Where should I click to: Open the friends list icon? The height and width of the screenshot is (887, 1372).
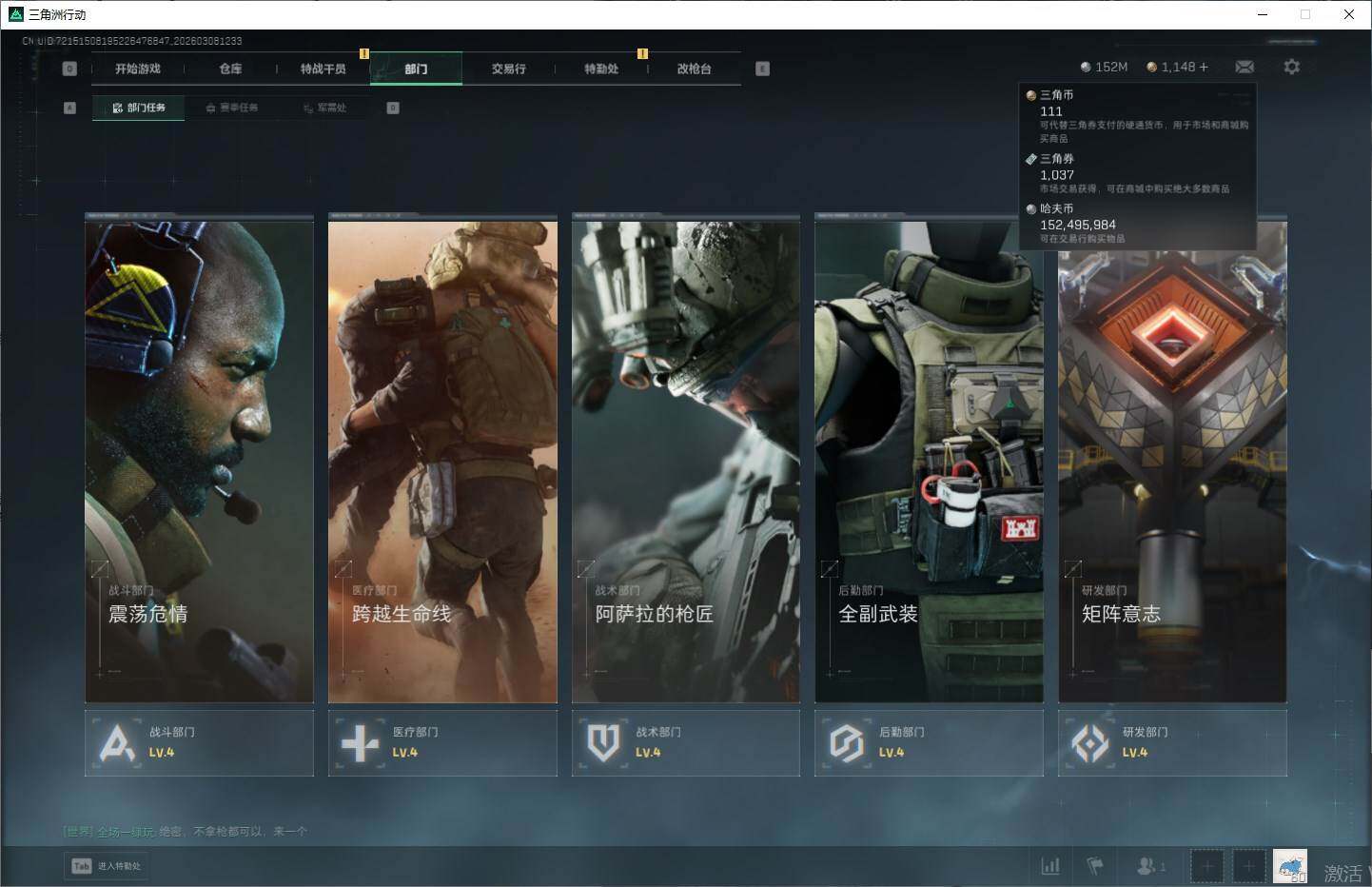tap(1147, 866)
